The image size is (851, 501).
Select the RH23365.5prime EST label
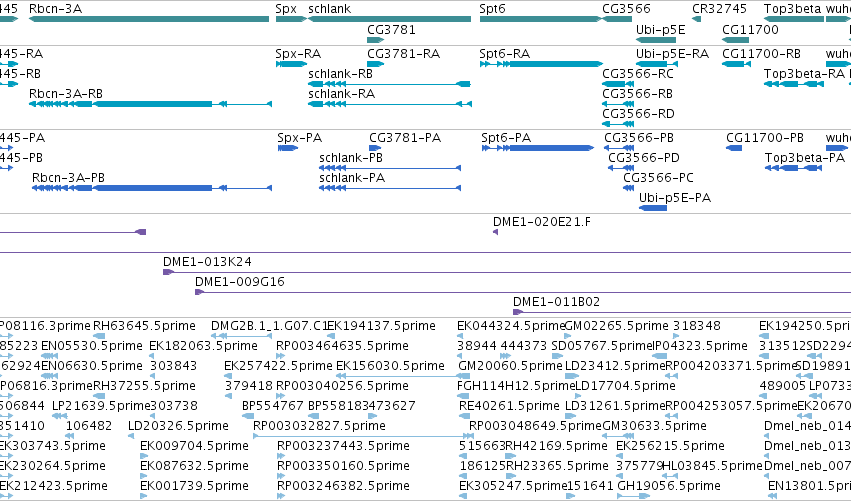pyautogui.click(x=557, y=467)
